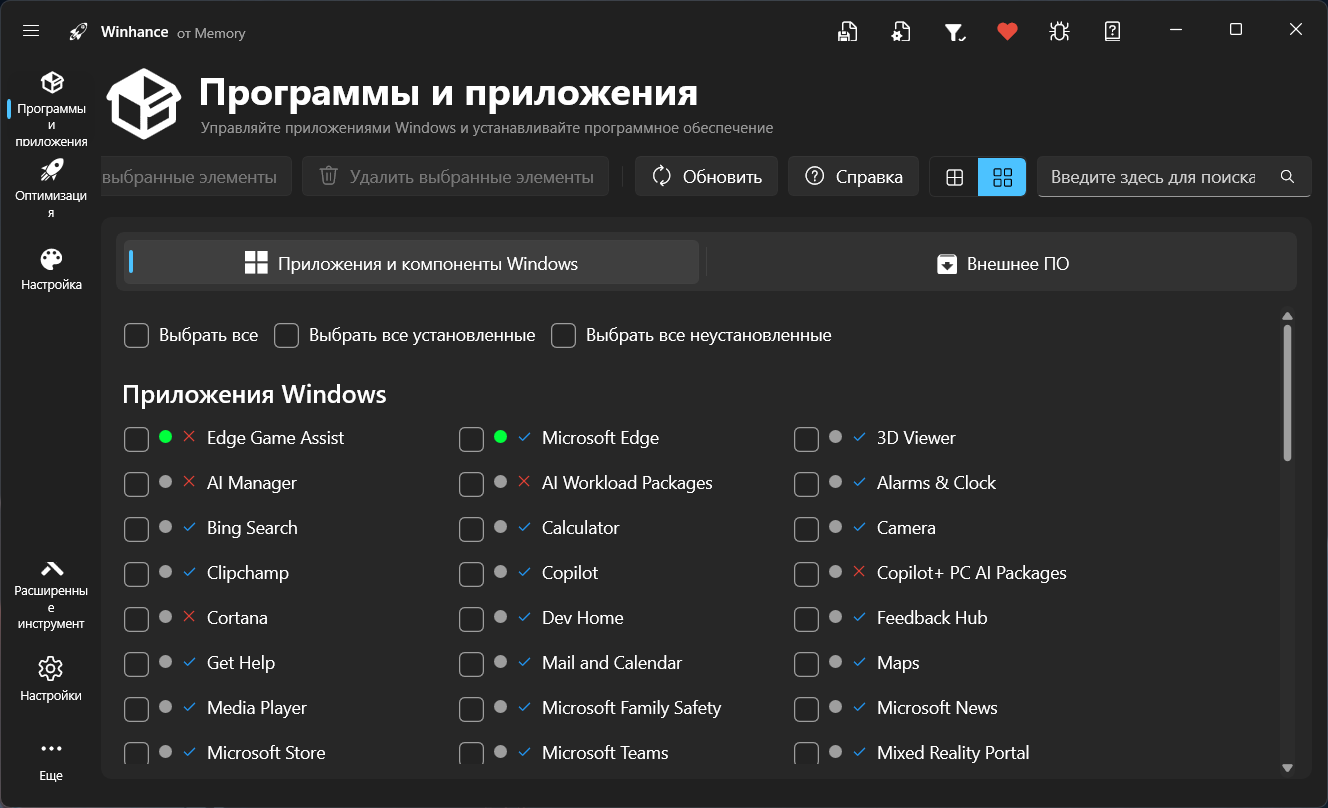The image size is (1328, 808).
Task: Click the Microsoft Teams app name
Action: click(605, 752)
